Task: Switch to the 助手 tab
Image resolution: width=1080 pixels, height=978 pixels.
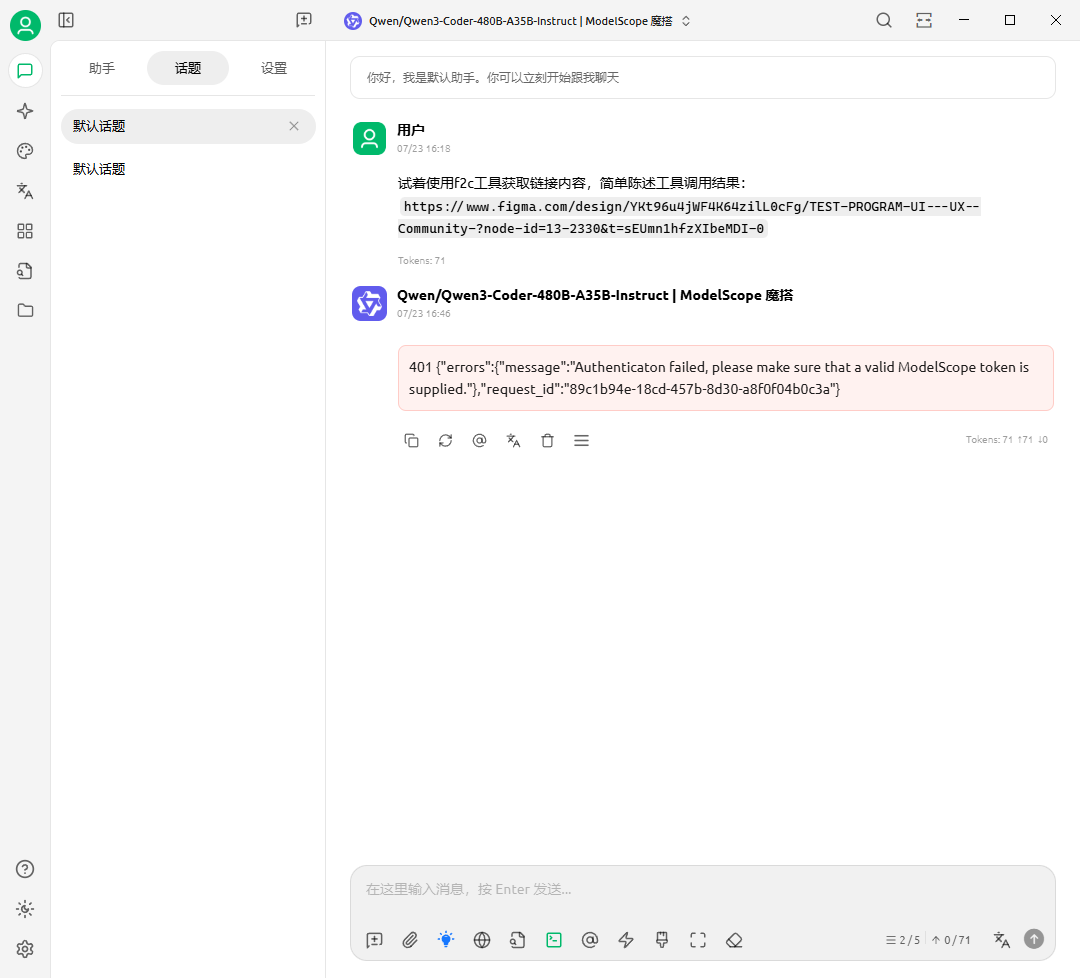Action: 102,68
